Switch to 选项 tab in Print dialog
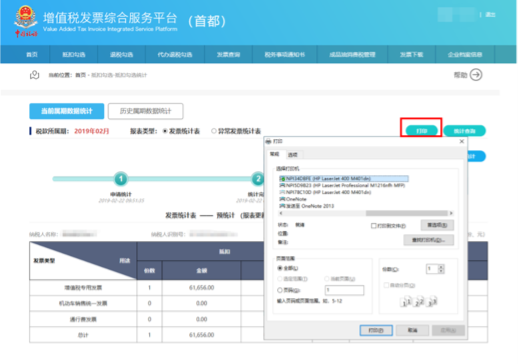This screenshot has width=518, height=364. [293, 155]
